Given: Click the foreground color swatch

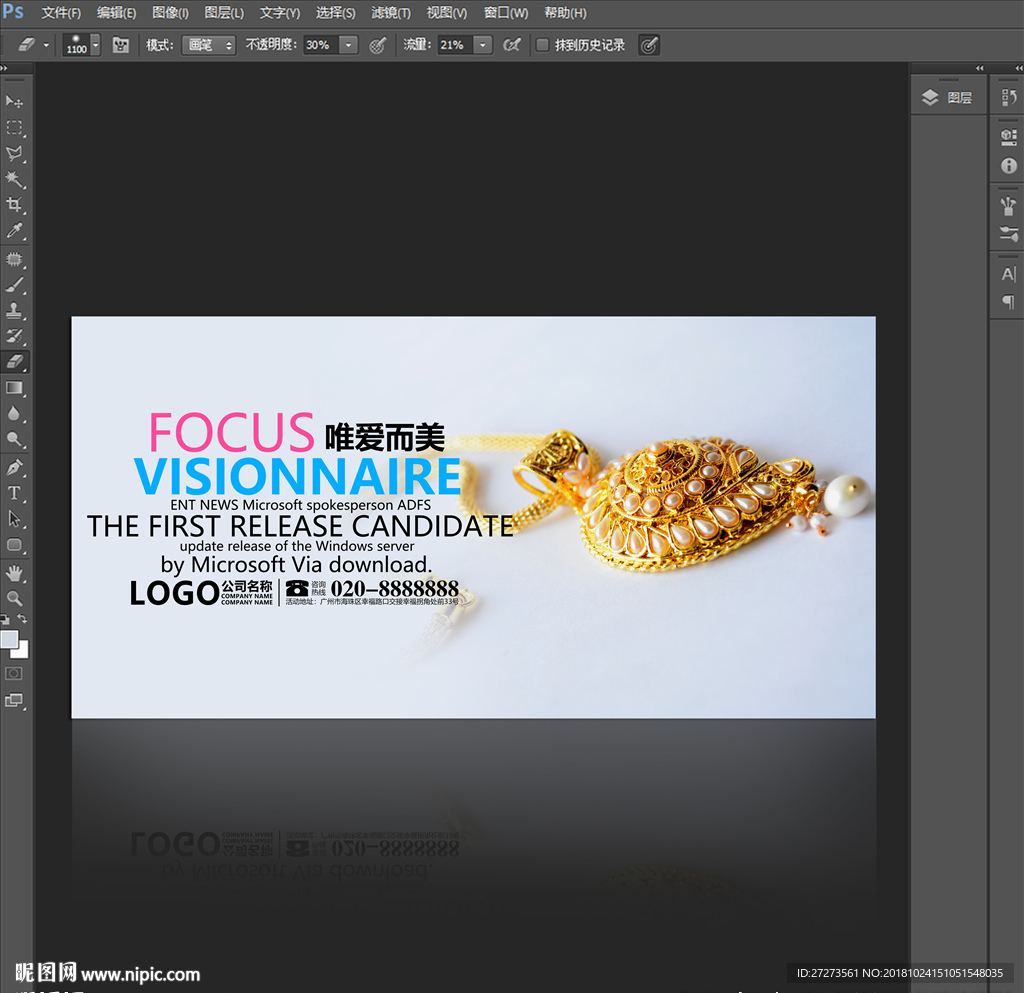Looking at the screenshot, I should pyautogui.click(x=9, y=639).
